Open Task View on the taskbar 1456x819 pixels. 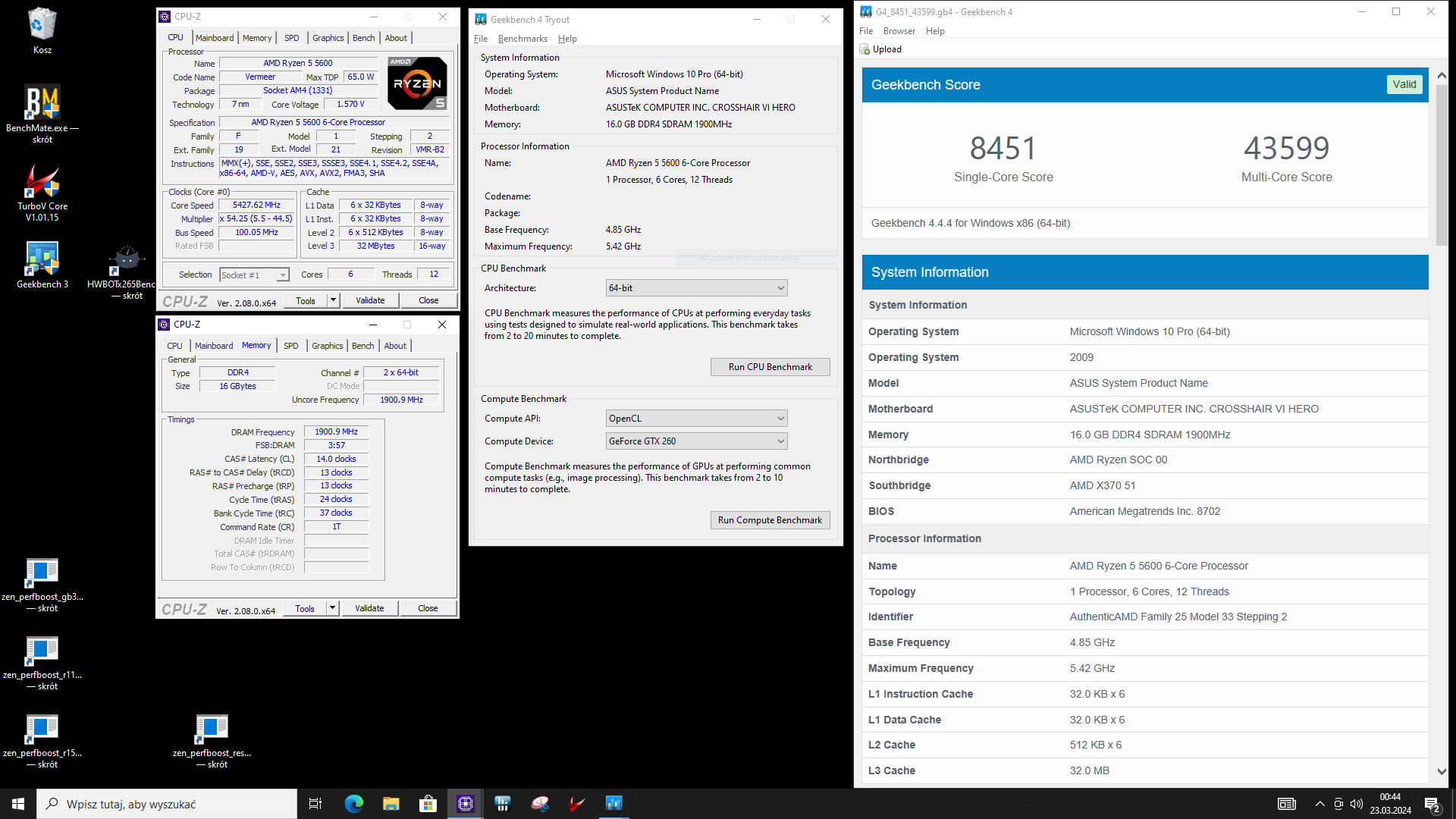[x=315, y=804]
